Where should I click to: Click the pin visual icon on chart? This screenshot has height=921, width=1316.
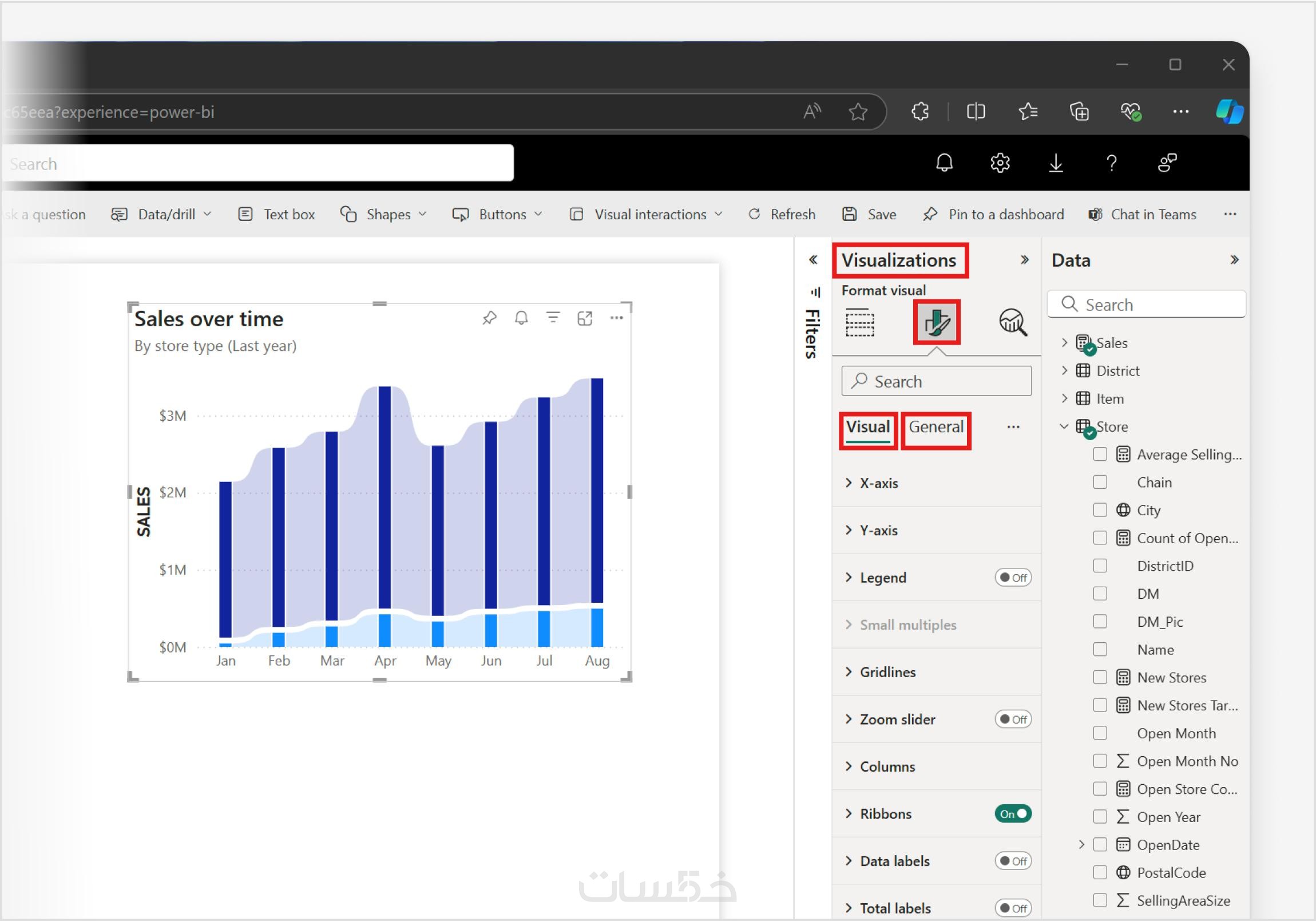point(489,318)
